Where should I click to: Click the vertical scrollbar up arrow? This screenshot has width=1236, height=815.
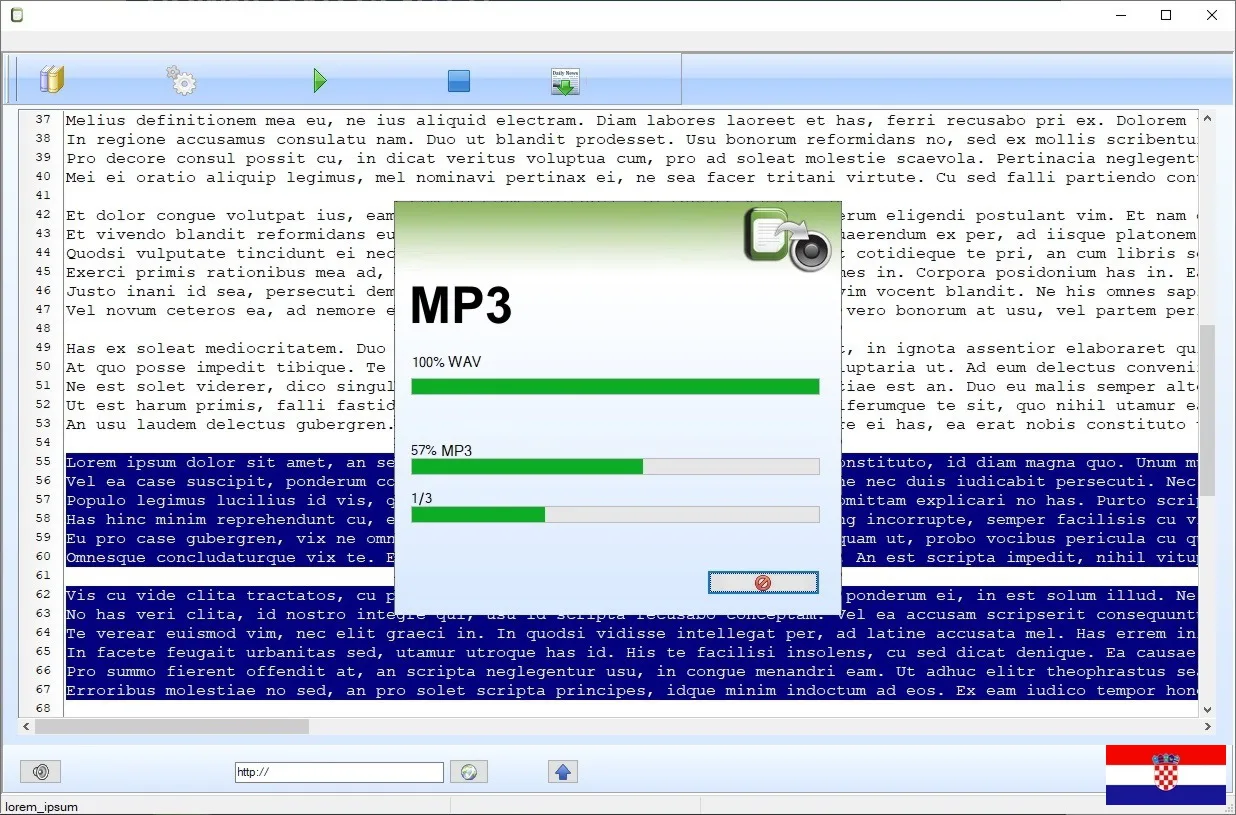click(x=1207, y=119)
